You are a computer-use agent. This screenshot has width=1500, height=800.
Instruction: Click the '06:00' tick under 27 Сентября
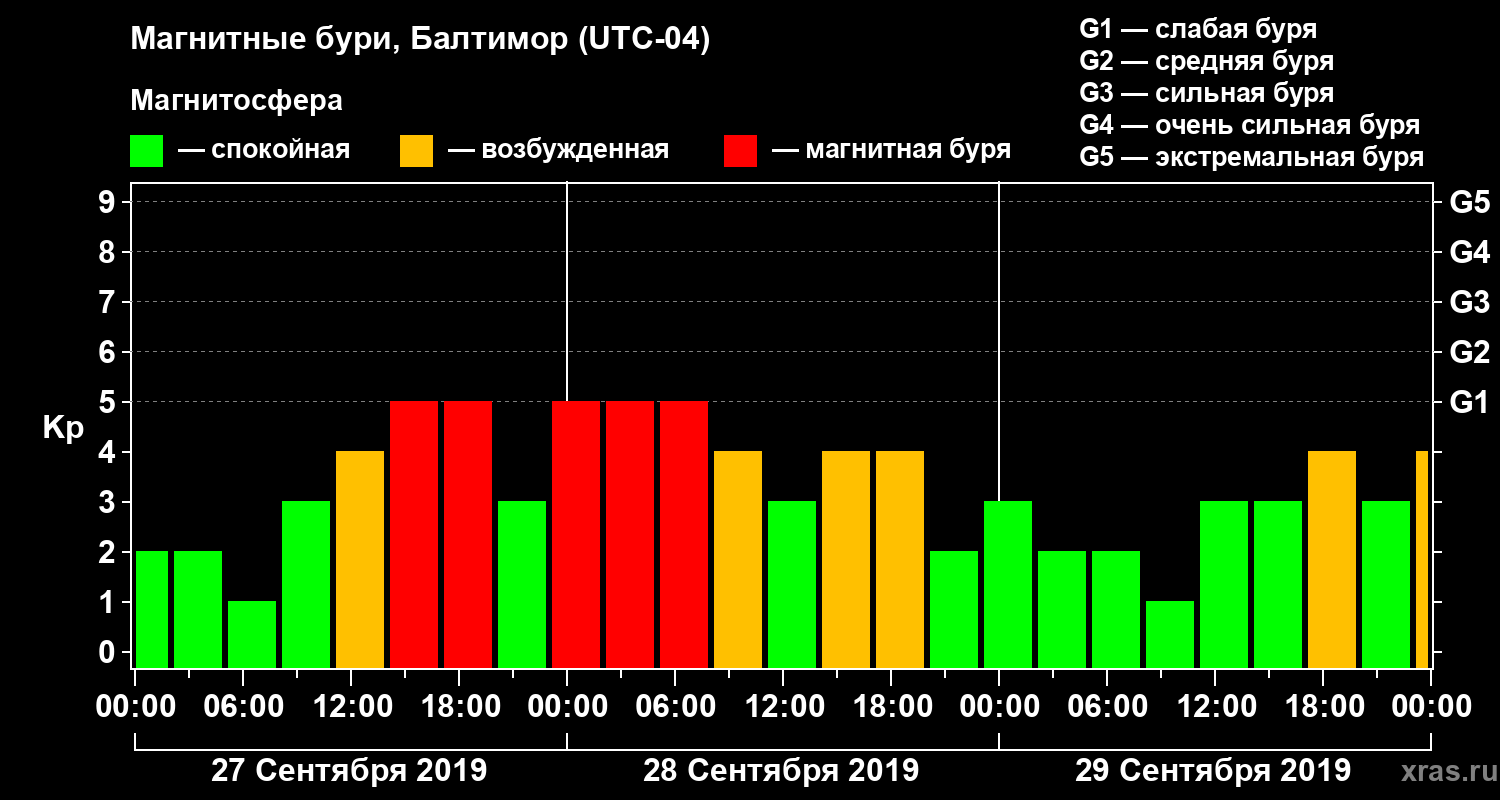click(x=242, y=707)
